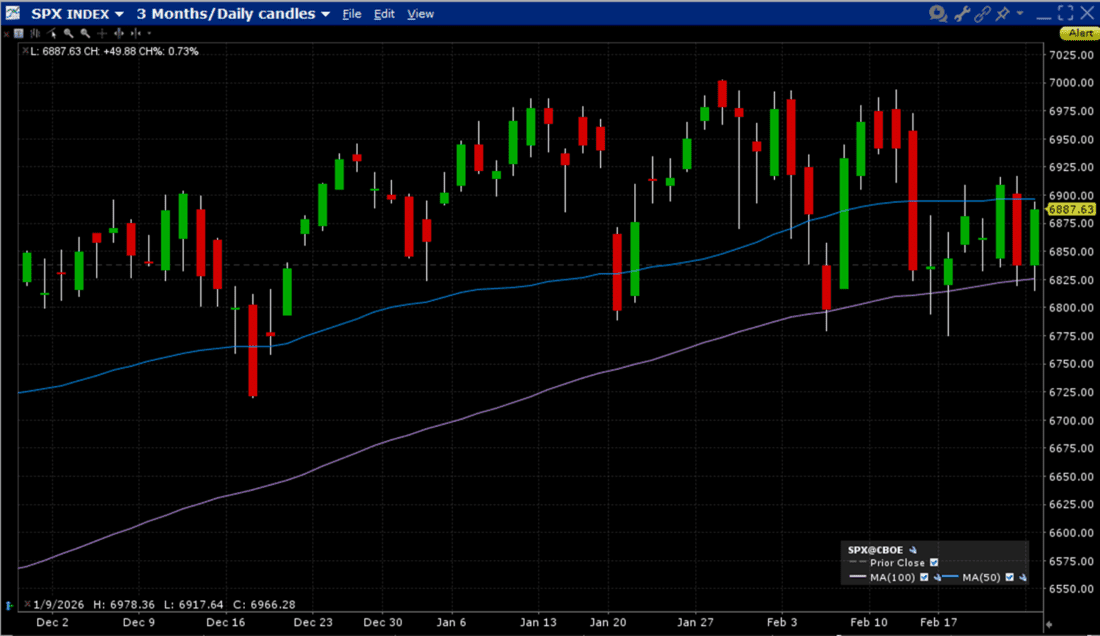Uncheck the MA(50) visibility checkbox

(1009, 577)
